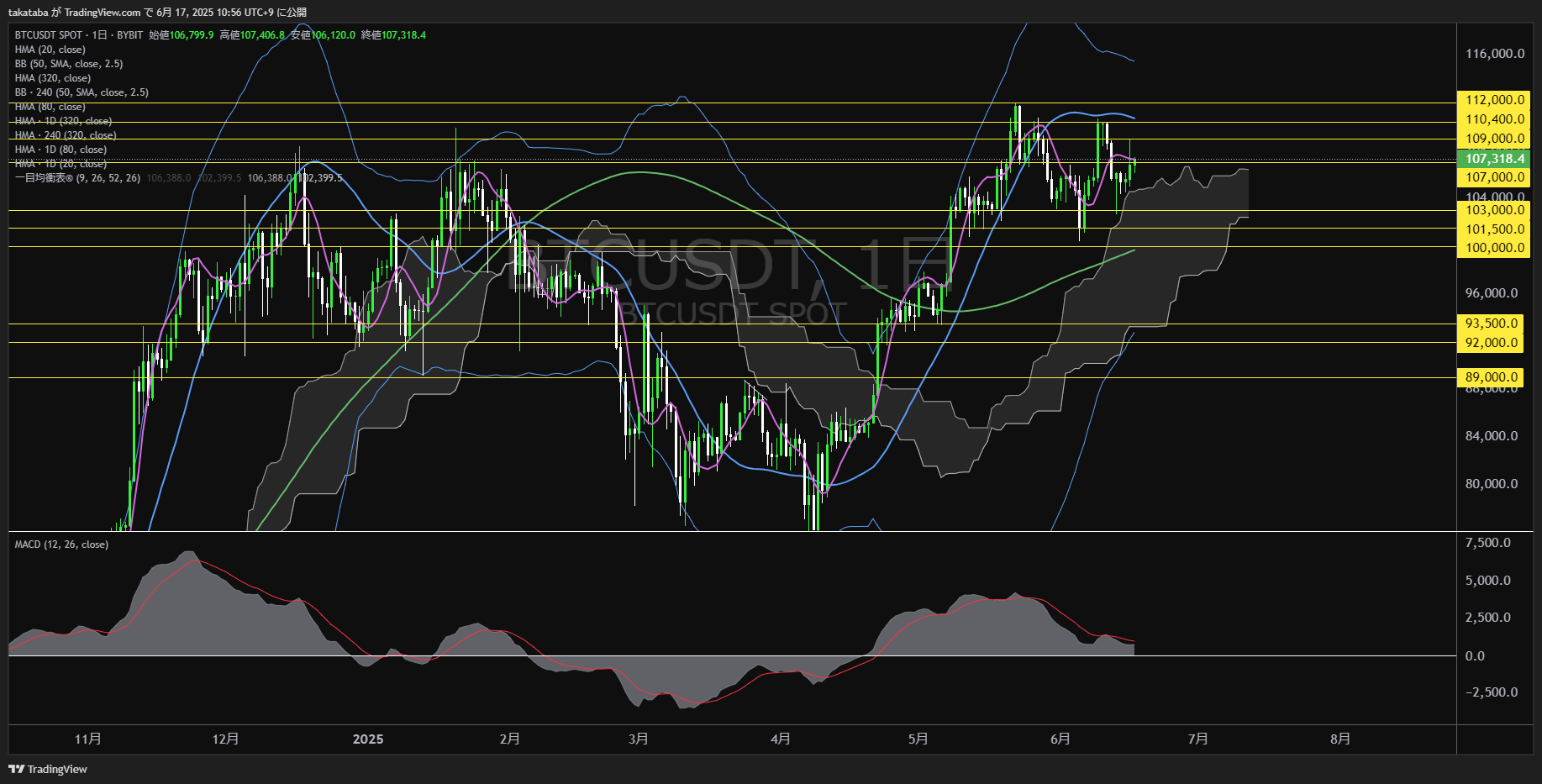The width and height of the screenshot is (1542, 784).
Task: Click the 6月 time axis label
Action: pyautogui.click(x=1060, y=739)
